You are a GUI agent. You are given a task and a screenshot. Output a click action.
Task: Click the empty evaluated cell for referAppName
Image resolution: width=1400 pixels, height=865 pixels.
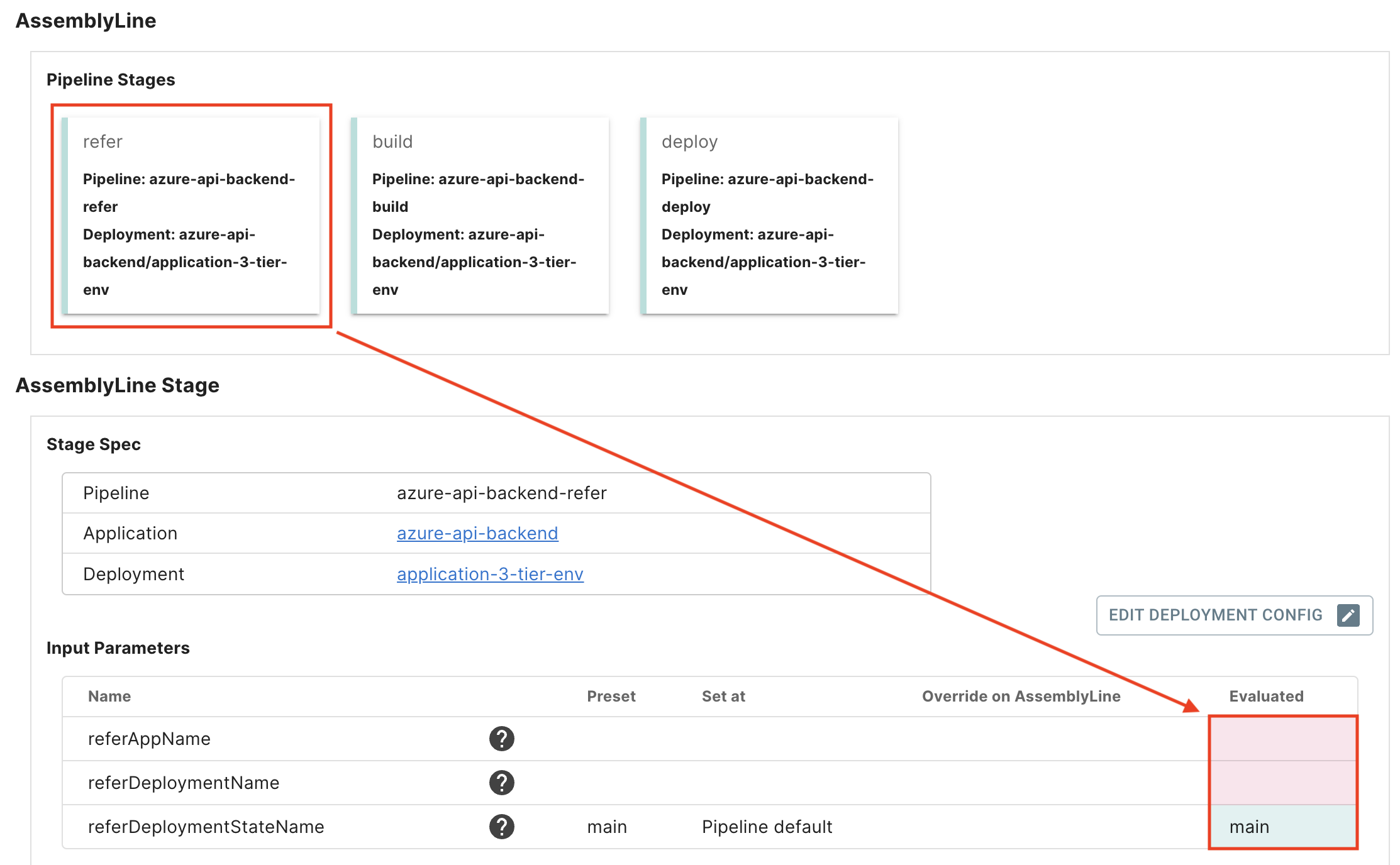coord(1282,739)
